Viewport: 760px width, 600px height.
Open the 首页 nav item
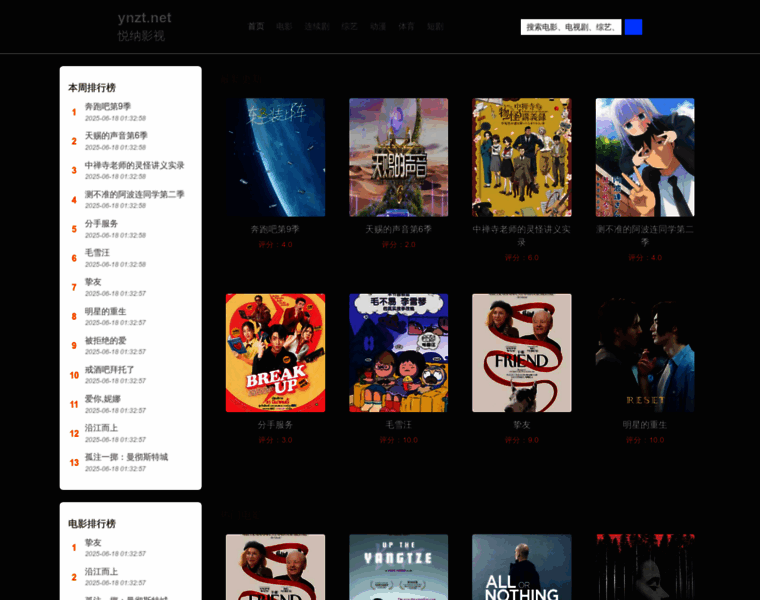click(256, 26)
